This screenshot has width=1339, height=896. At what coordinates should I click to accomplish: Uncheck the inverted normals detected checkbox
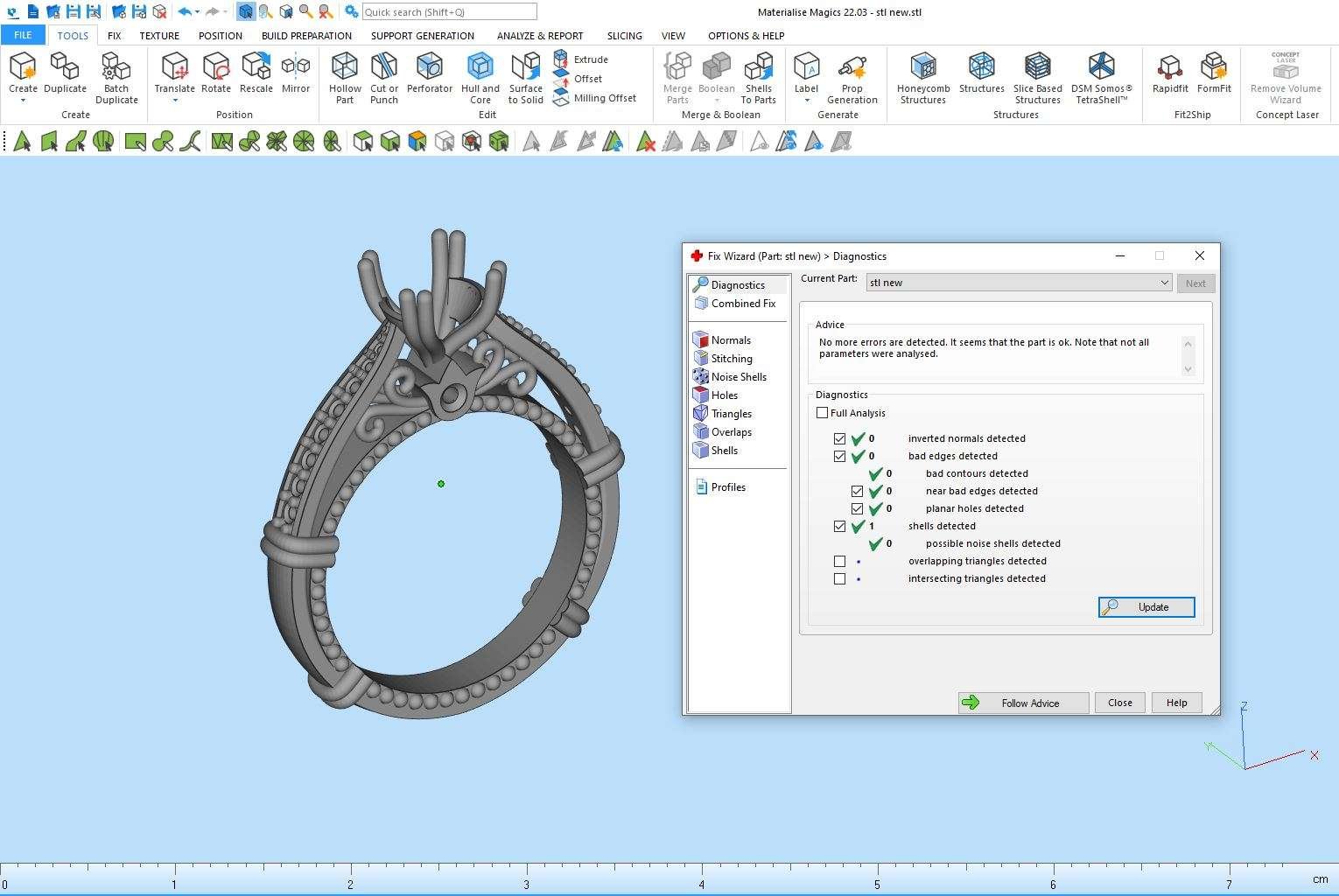pyautogui.click(x=840, y=439)
